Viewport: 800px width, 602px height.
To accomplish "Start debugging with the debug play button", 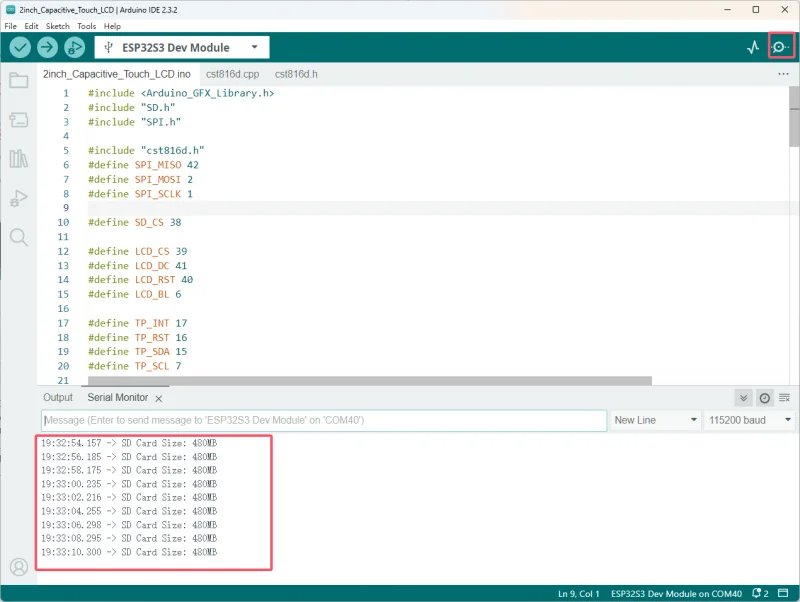I will click(74, 47).
